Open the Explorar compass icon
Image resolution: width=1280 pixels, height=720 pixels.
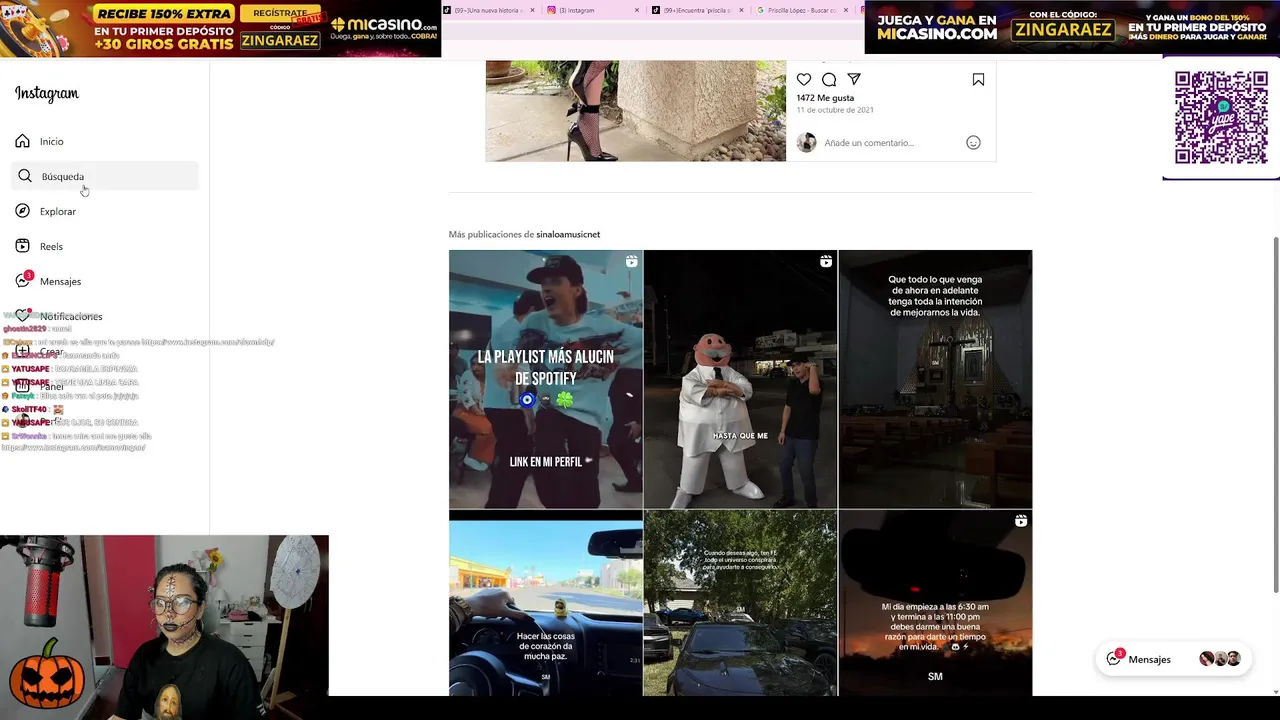23,211
